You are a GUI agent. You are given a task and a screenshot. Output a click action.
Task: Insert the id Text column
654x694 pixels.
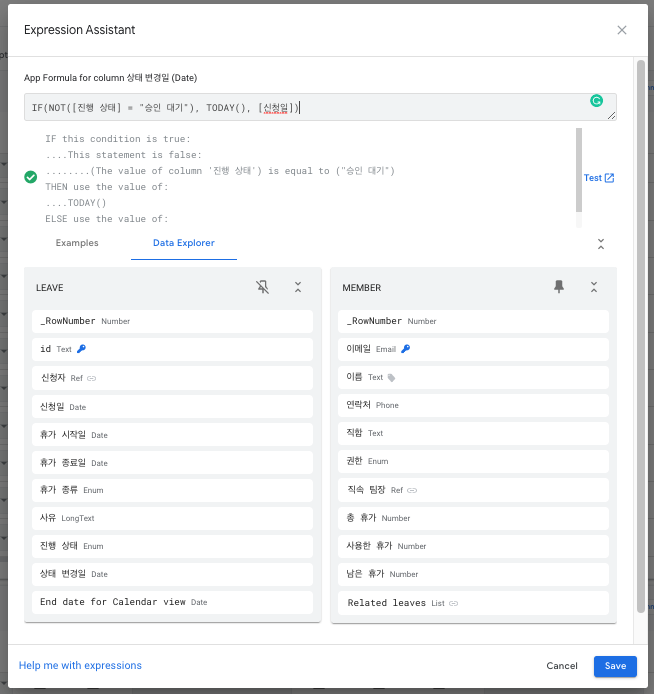coord(172,349)
